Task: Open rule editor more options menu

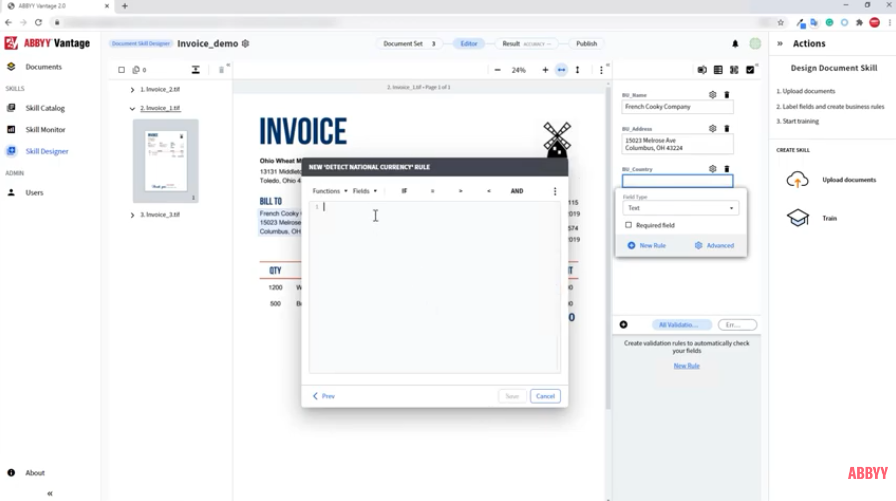Action: (555, 191)
